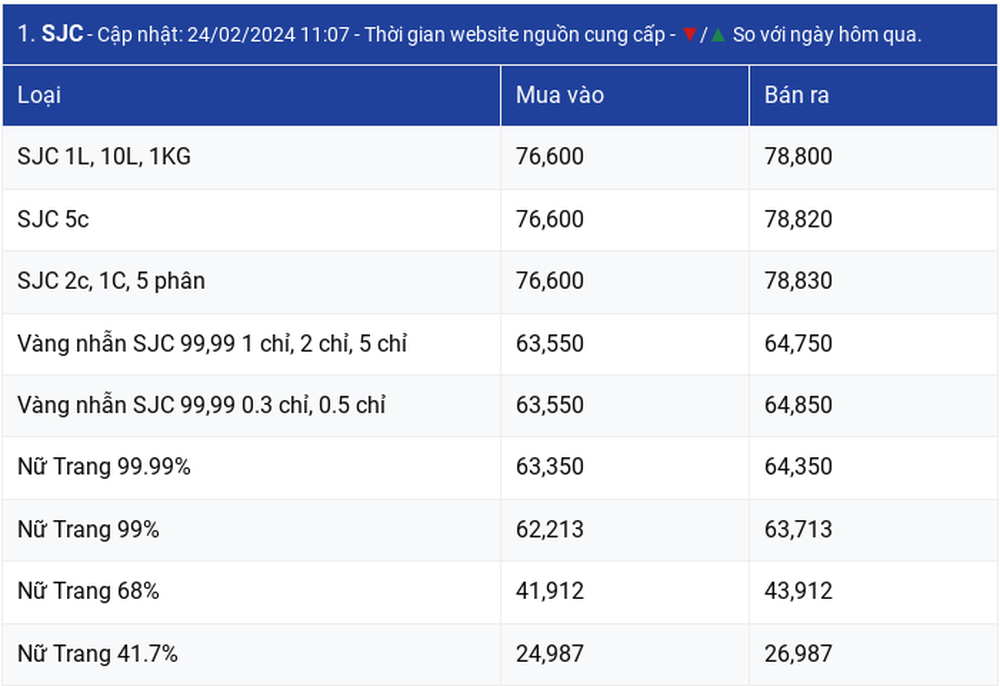Select the Mua vào column header

[625, 96]
